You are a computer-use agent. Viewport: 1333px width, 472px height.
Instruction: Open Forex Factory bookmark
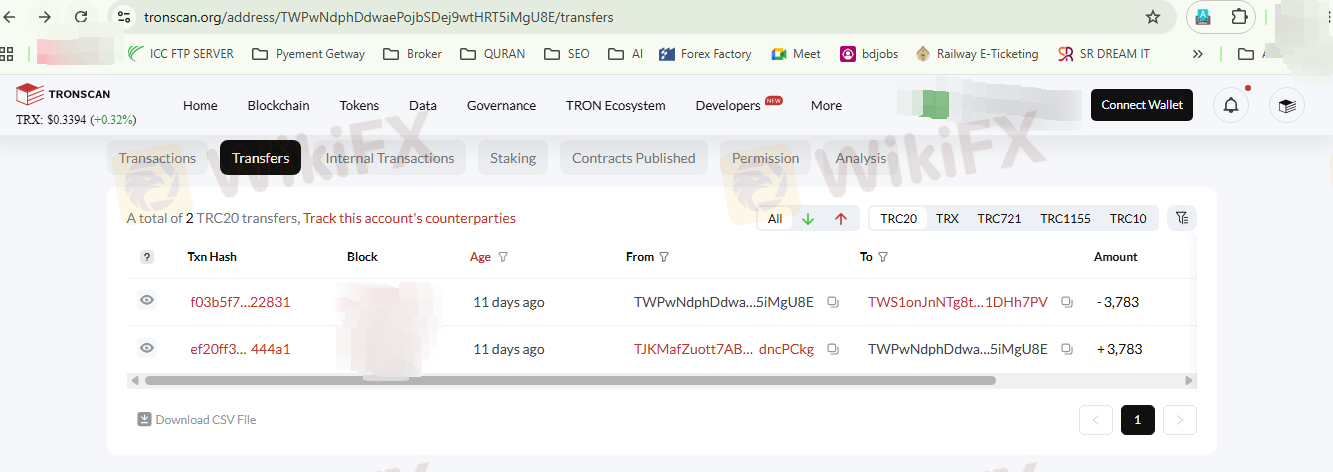coord(705,54)
